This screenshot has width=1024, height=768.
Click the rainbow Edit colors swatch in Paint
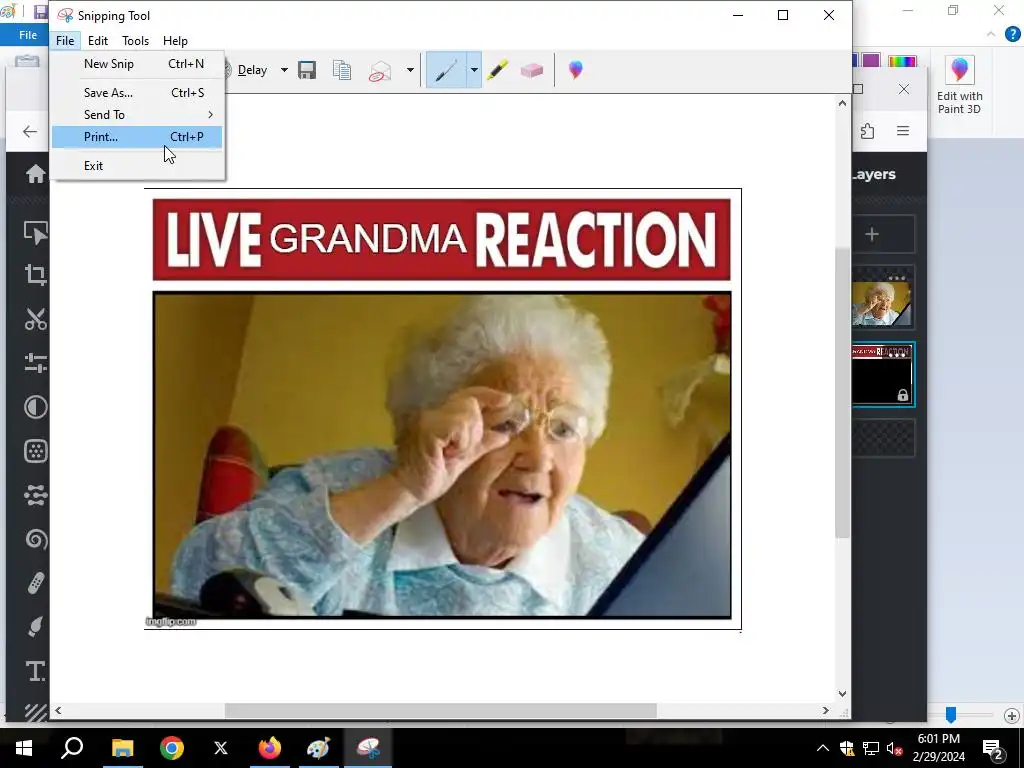tap(903, 61)
